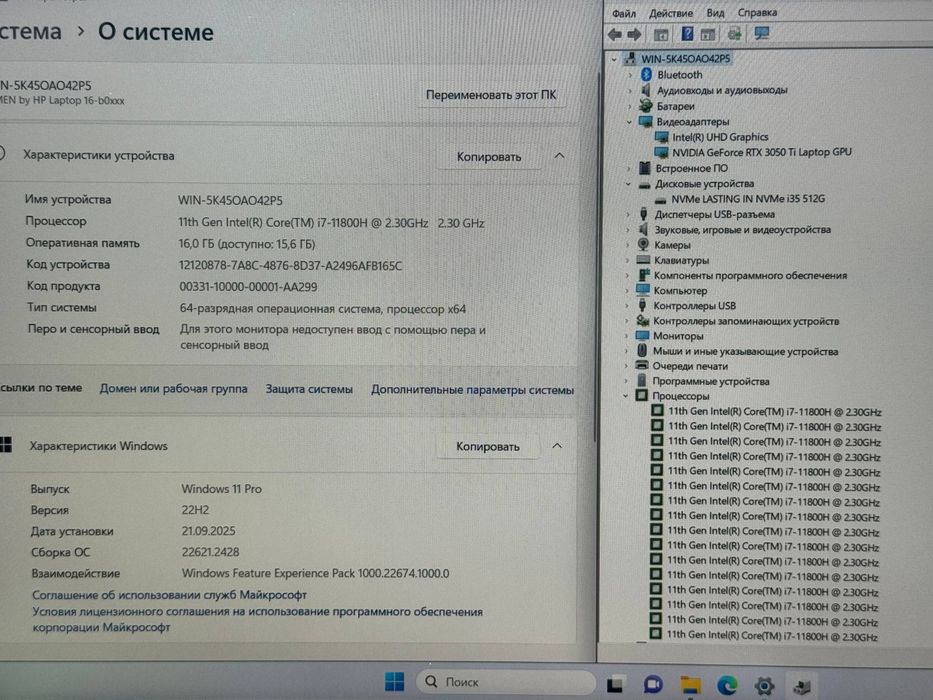Click Копировать for Характеристики устройства
933x700 pixels.
[x=489, y=157]
